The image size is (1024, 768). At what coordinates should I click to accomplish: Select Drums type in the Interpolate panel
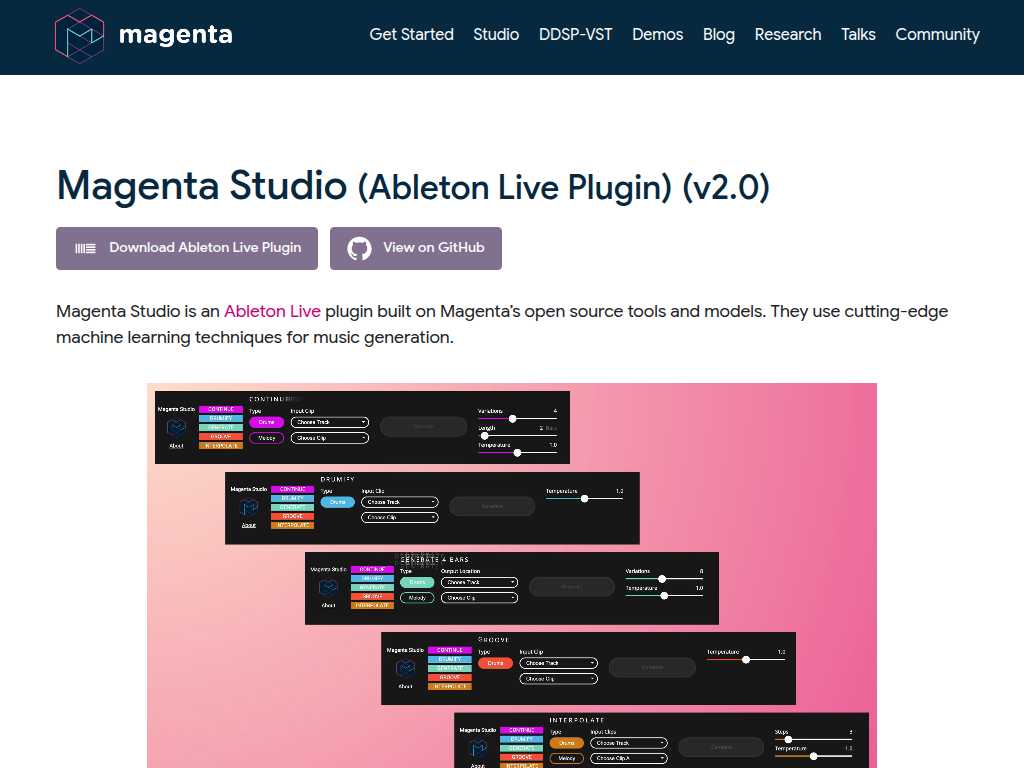click(x=567, y=743)
